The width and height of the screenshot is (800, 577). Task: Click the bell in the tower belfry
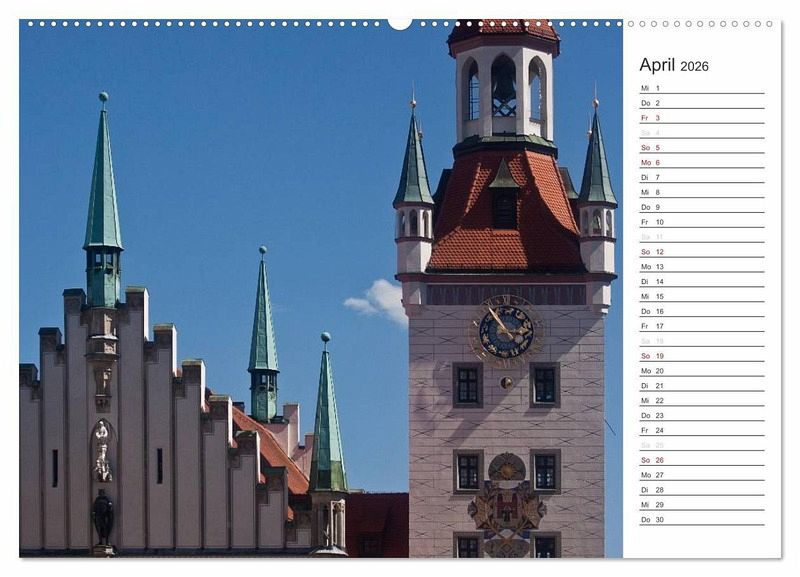pos(504,87)
